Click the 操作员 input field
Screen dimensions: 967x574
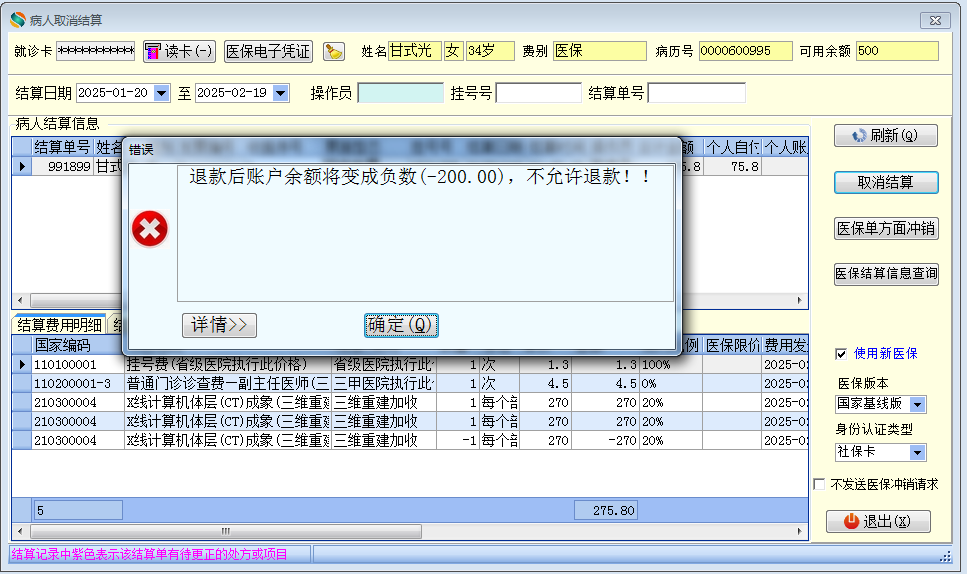400,93
